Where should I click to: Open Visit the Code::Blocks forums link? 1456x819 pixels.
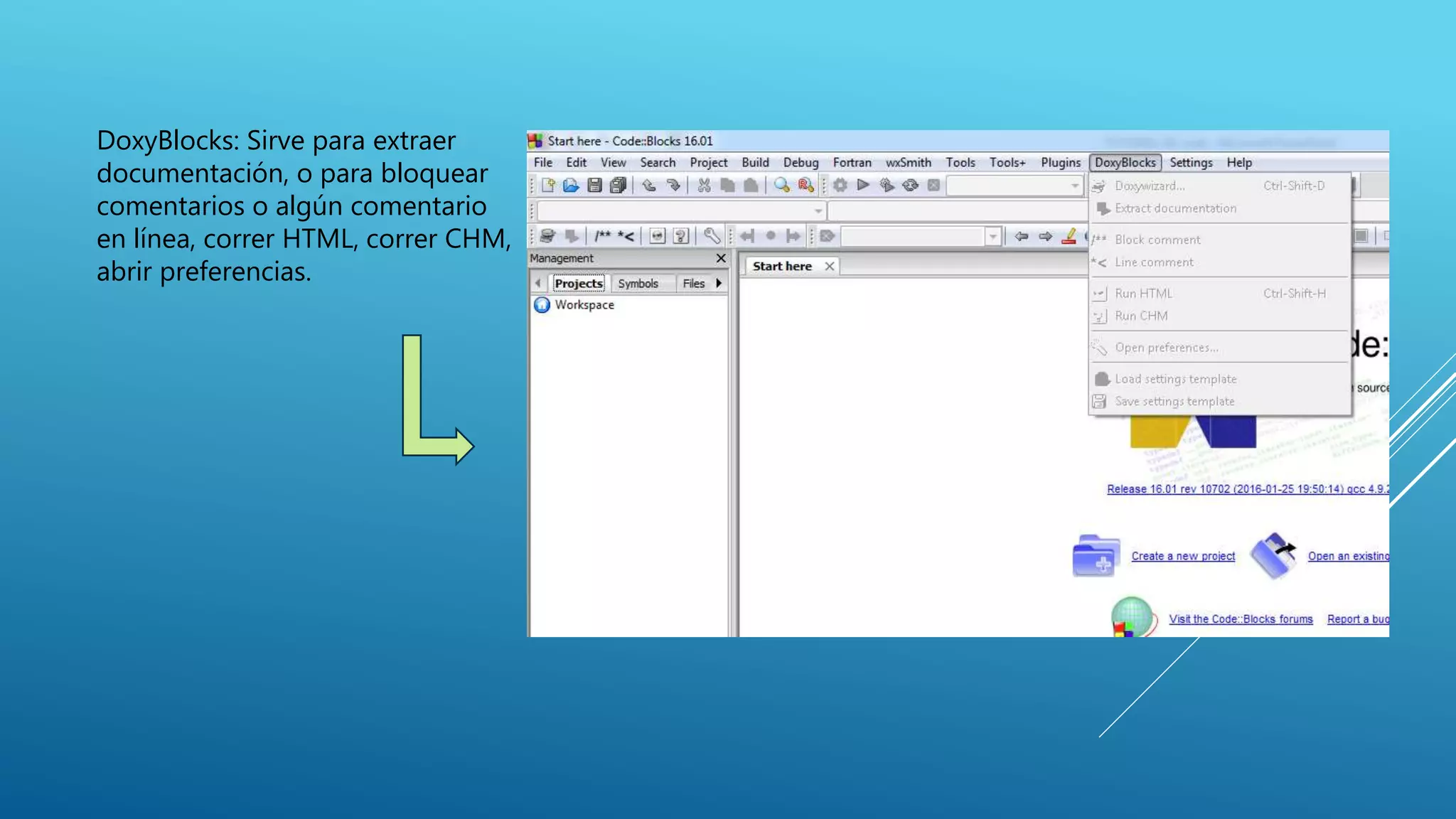[x=1241, y=619]
